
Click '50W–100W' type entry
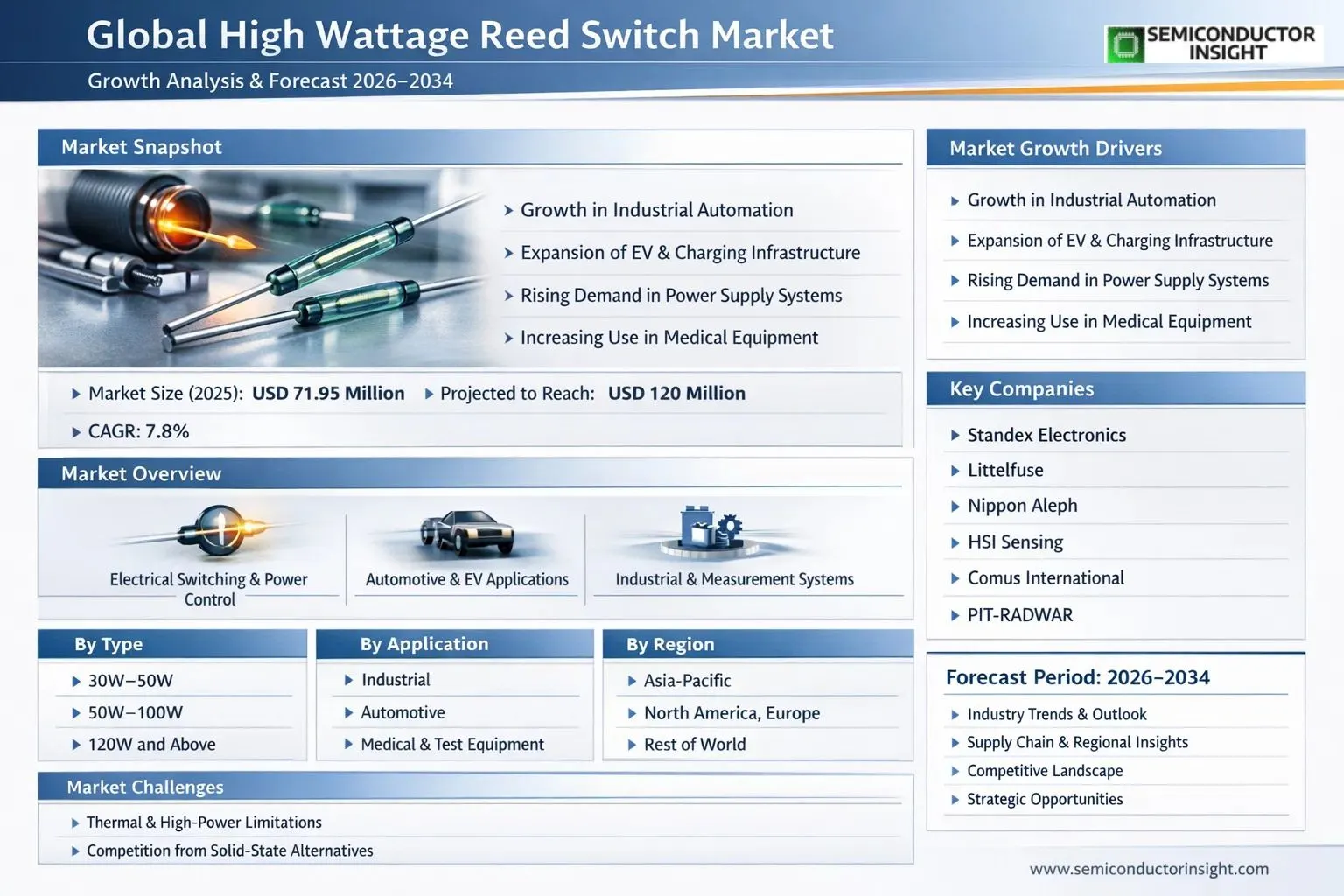[136, 712]
